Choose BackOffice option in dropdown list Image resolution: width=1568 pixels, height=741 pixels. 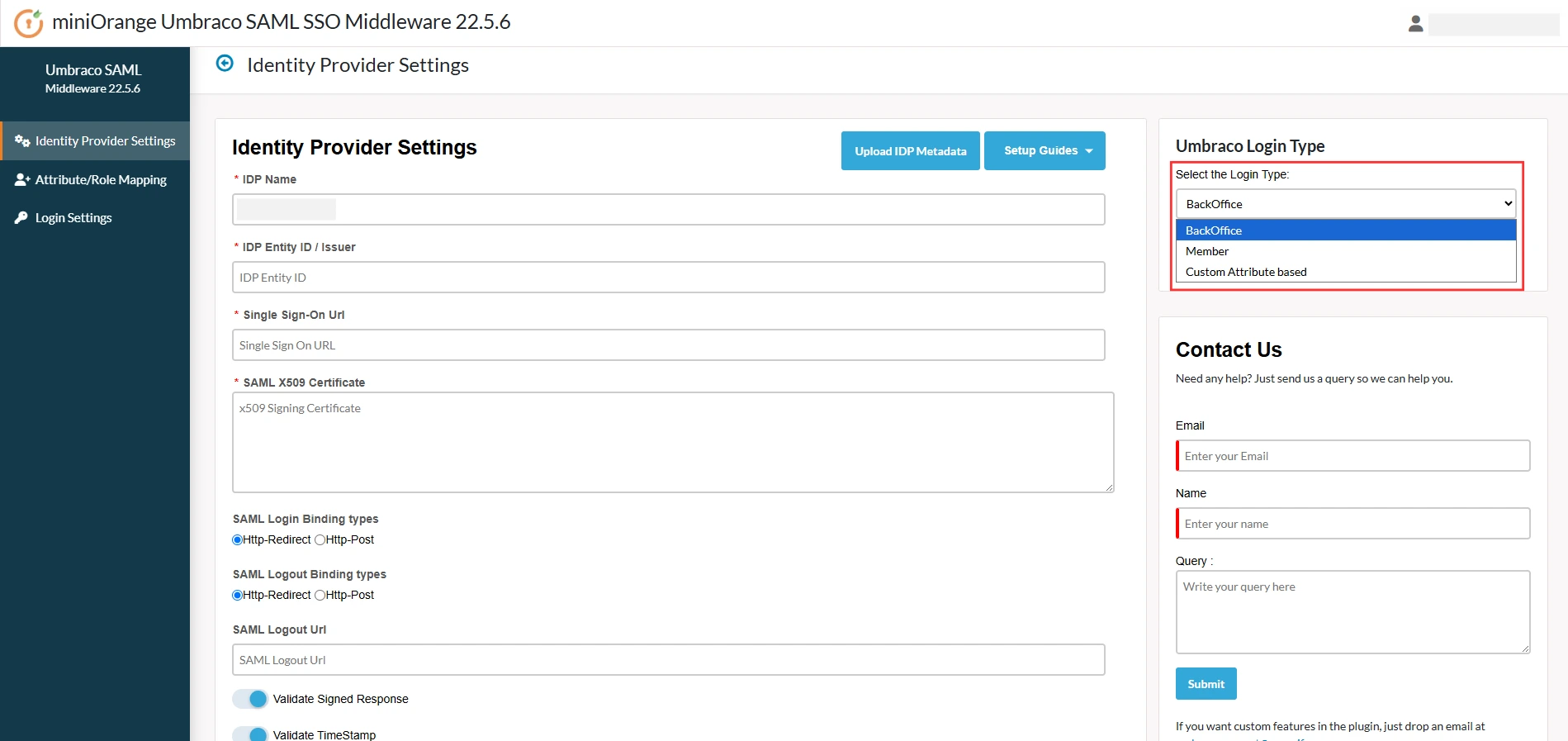(1346, 230)
